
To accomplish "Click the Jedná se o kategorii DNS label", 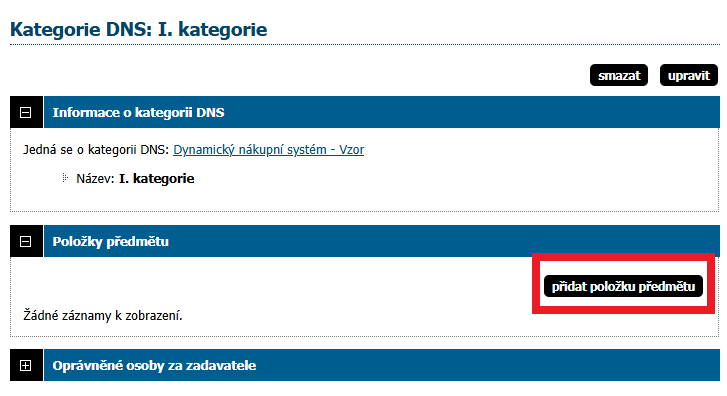I will point(96,150).
